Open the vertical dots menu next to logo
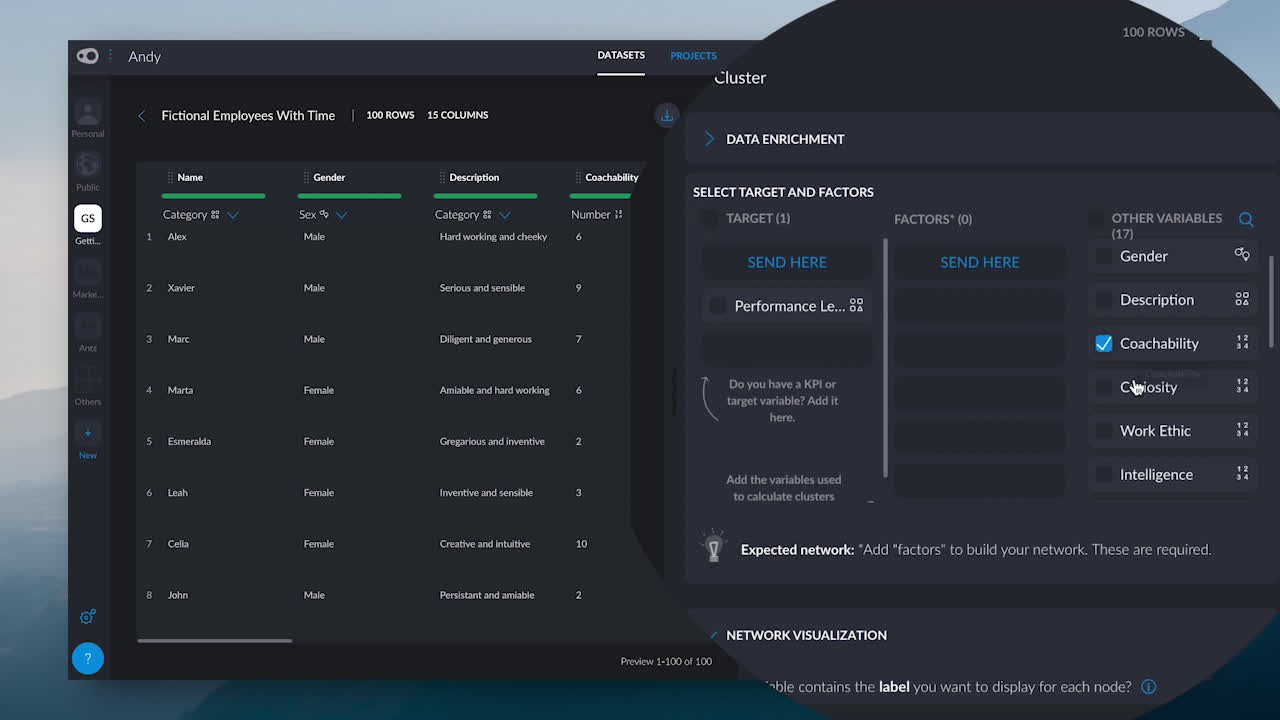Image resolution: width=1280 pixels, height=720 pixels. [110, 56]
